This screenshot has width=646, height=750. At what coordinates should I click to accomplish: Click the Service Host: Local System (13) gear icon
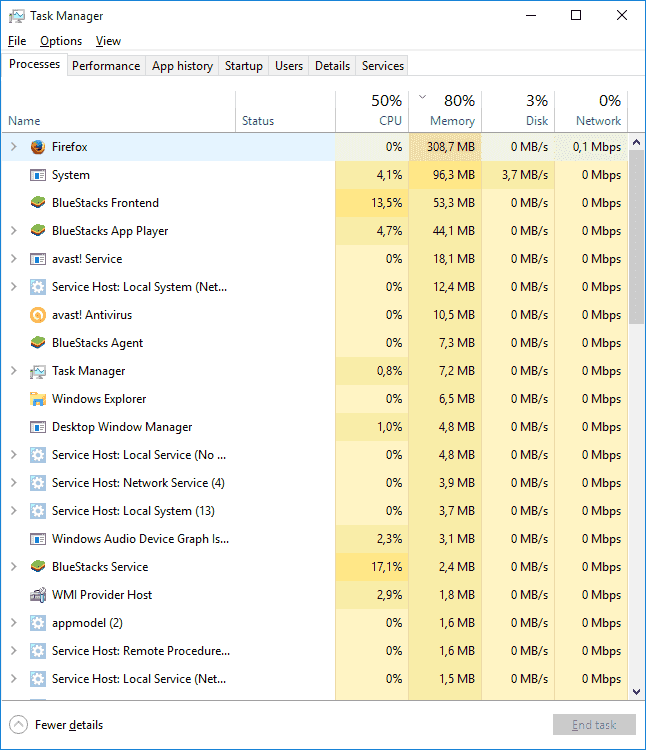click(x=38, y=511)
